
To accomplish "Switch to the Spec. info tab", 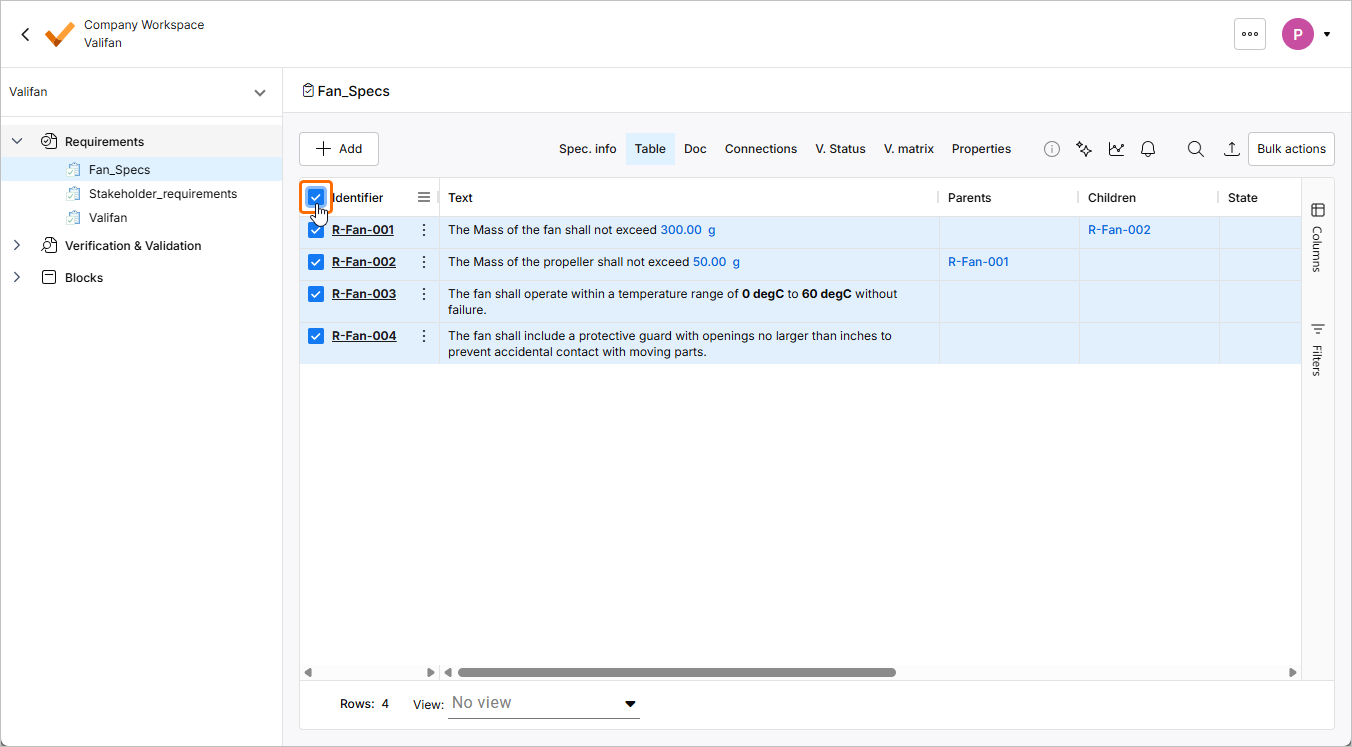I will pyautogui.click(x=588, y=149).
